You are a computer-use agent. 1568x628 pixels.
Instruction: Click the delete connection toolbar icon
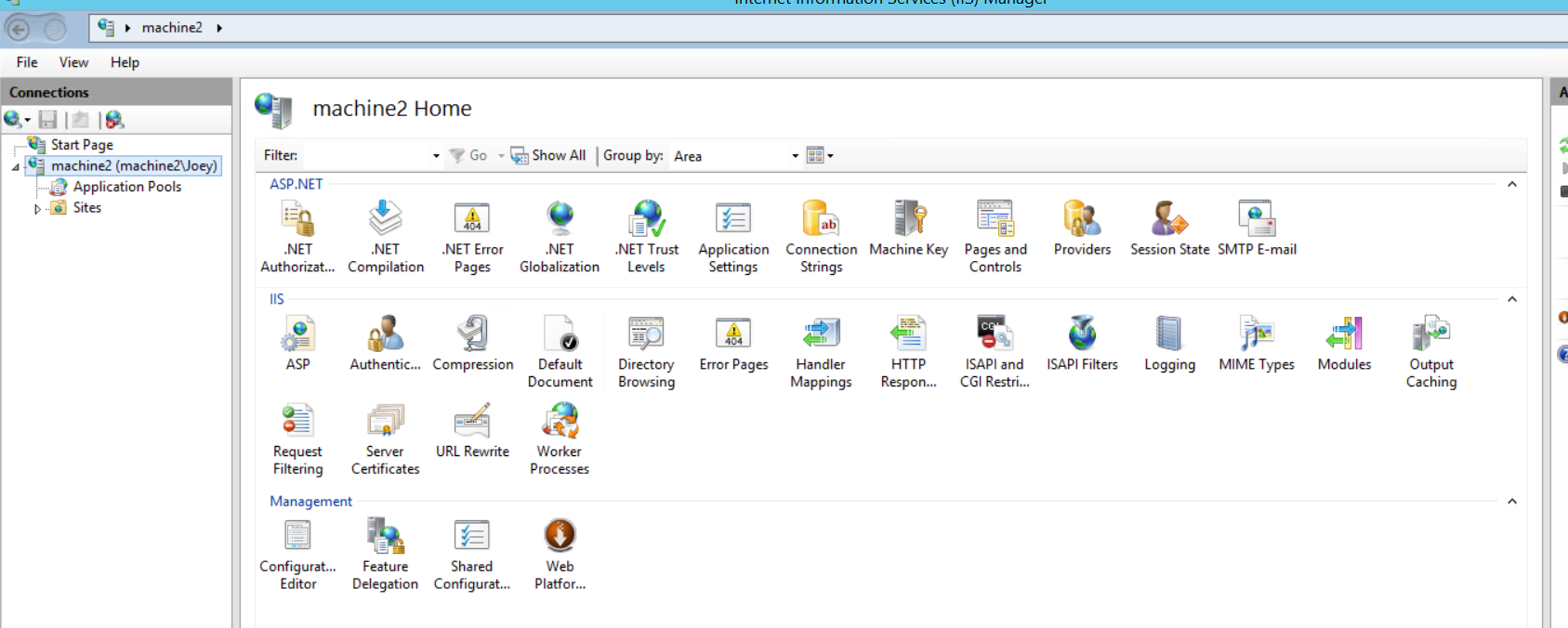(x=114, y=119)
